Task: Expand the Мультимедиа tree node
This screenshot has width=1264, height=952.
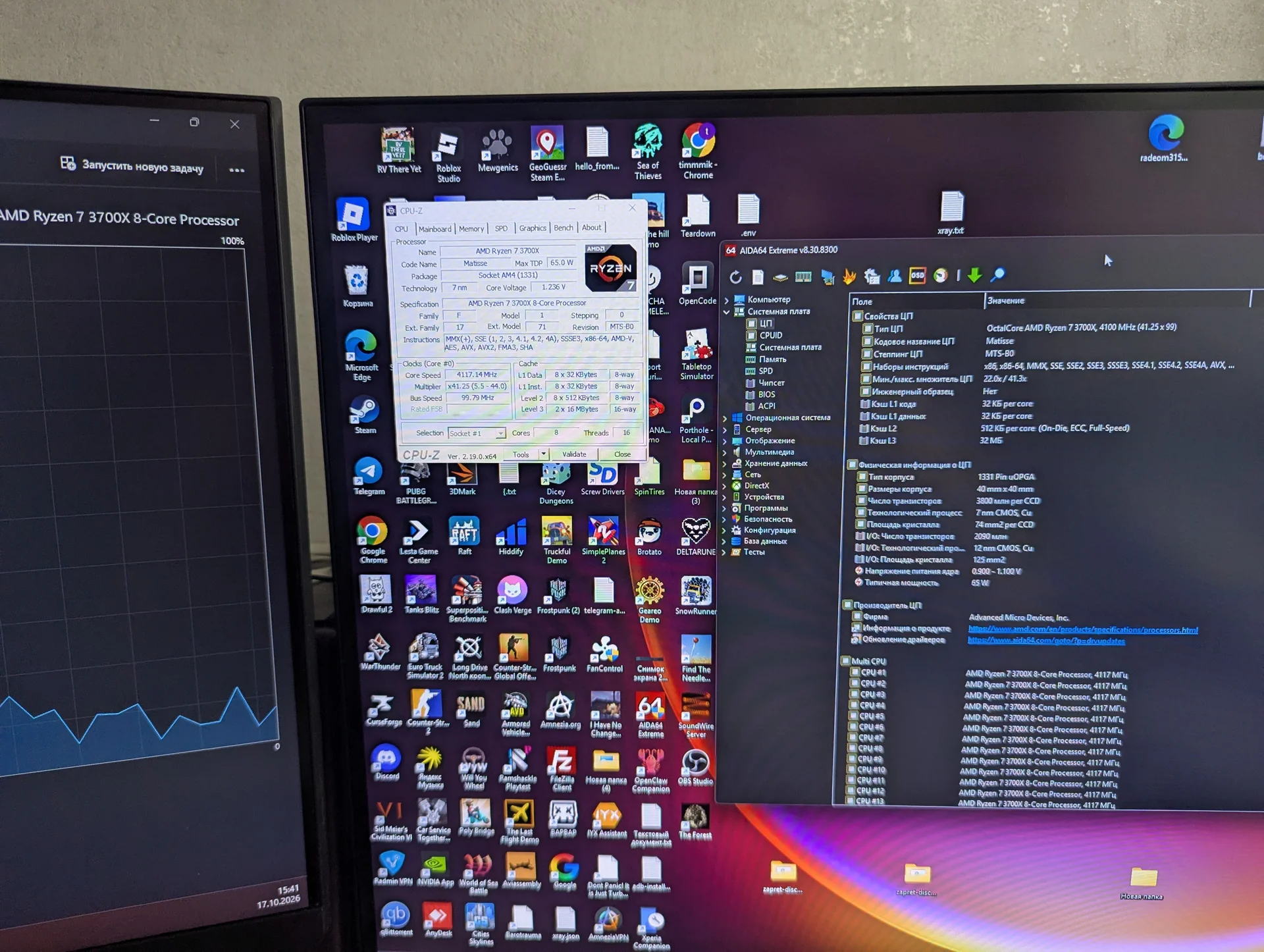Action: pyautogui.click(x=725, y=453)
